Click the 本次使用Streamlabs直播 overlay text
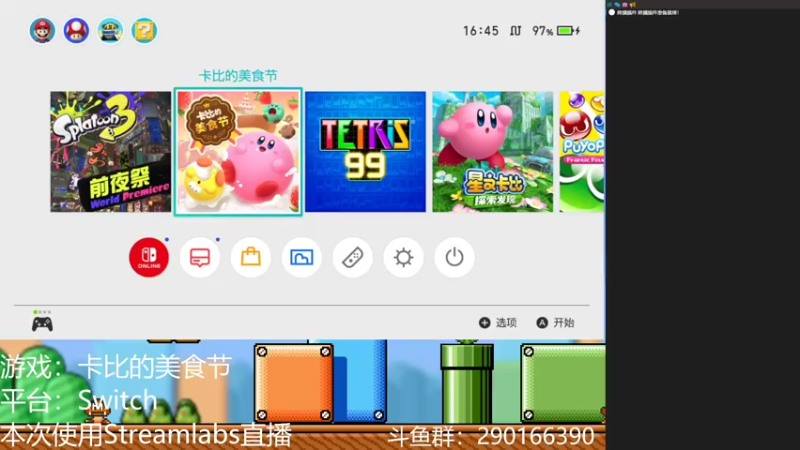This screenshot has height=450, width=800. click(146, 435)
